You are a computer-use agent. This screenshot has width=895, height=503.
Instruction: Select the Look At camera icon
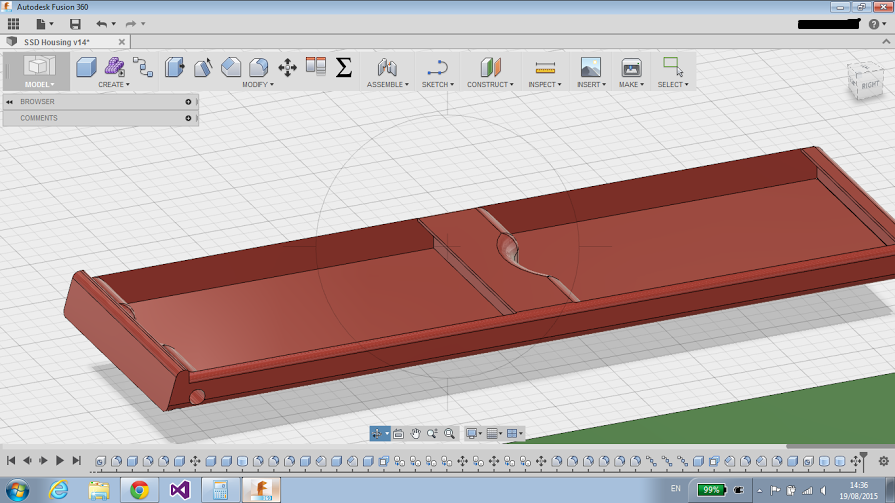pos(398,434)
